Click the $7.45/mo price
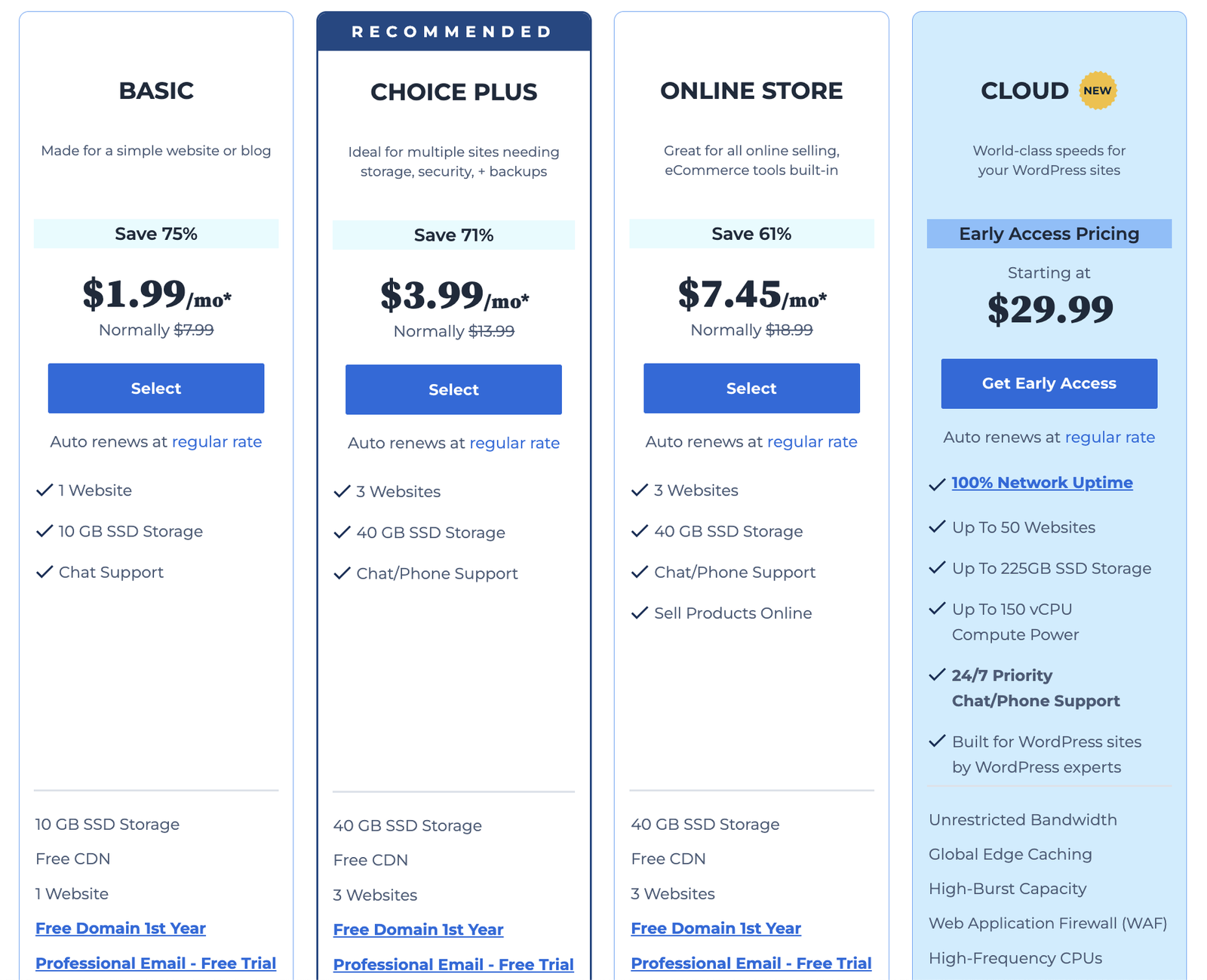This screenshot has height=980, width=1207. coord(752,293)
